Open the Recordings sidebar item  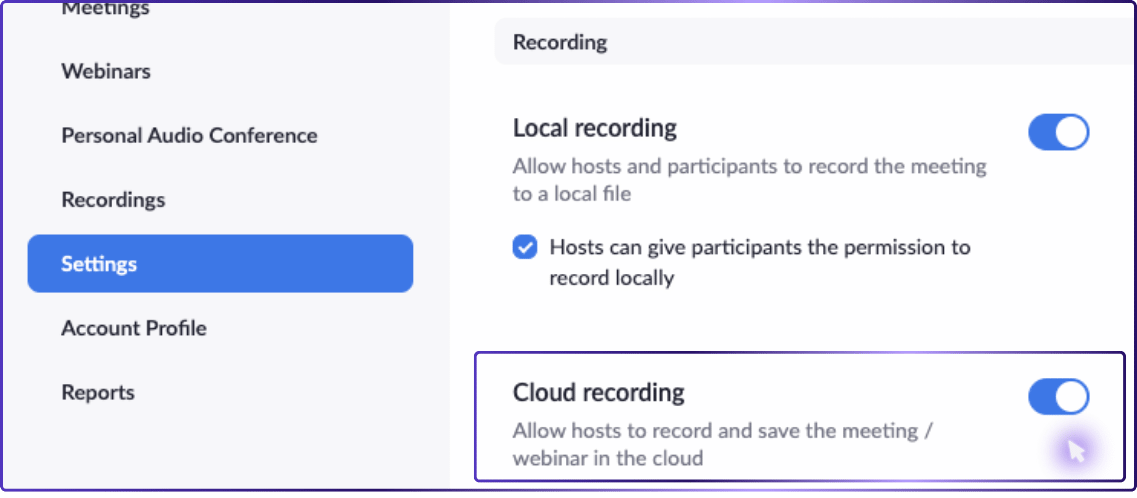coord(113,200)
